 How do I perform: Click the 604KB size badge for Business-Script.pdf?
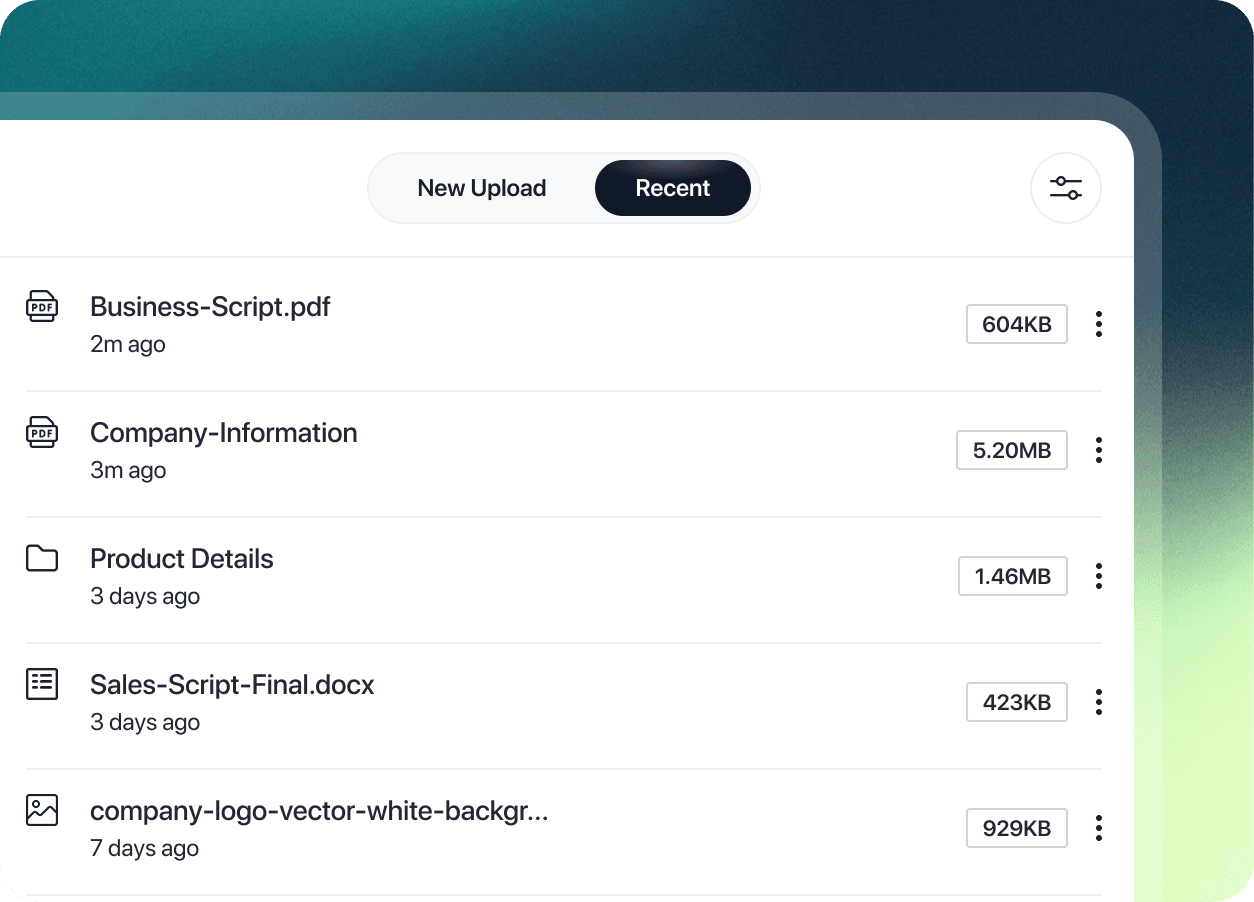coord(1016,324)
